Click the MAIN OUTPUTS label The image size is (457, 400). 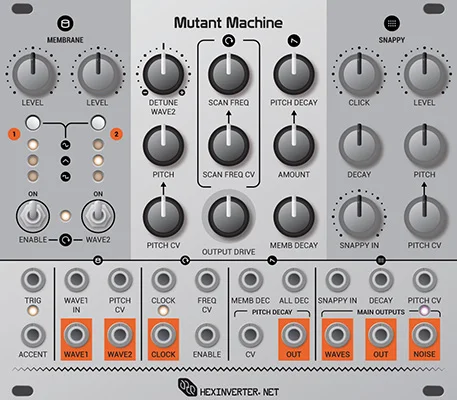381,312
